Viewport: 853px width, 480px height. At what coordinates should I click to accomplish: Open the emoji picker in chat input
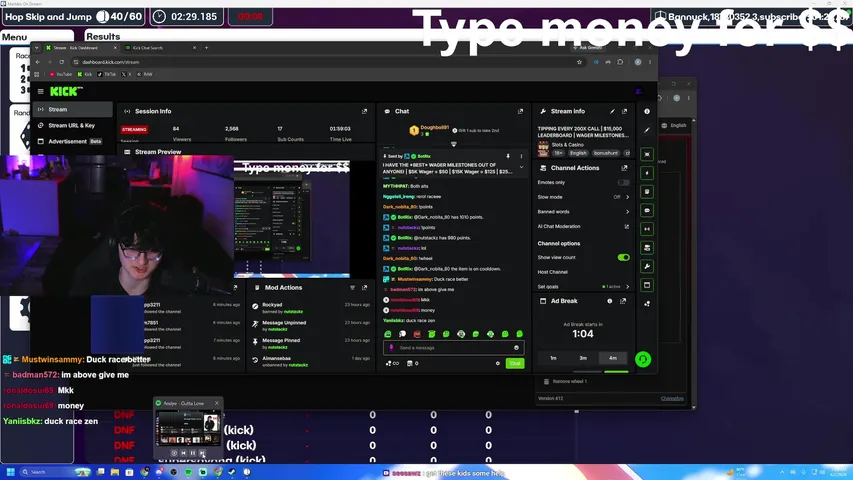[516, 348]
